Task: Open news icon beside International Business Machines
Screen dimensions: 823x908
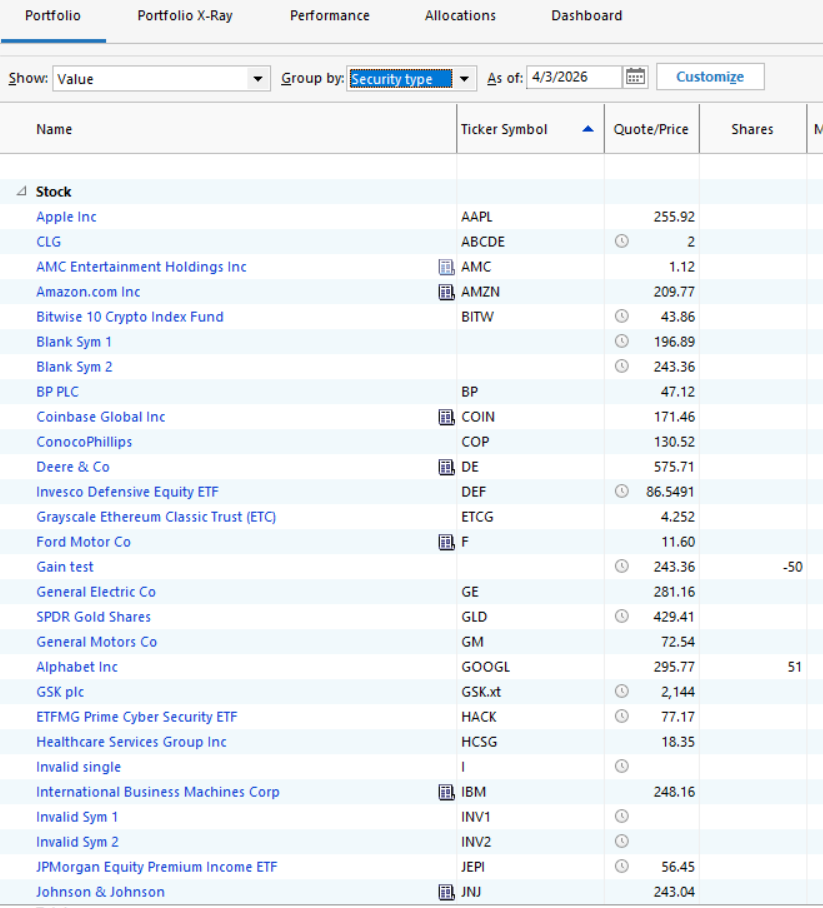Action: pyautogui.click(x=446, y=792)
